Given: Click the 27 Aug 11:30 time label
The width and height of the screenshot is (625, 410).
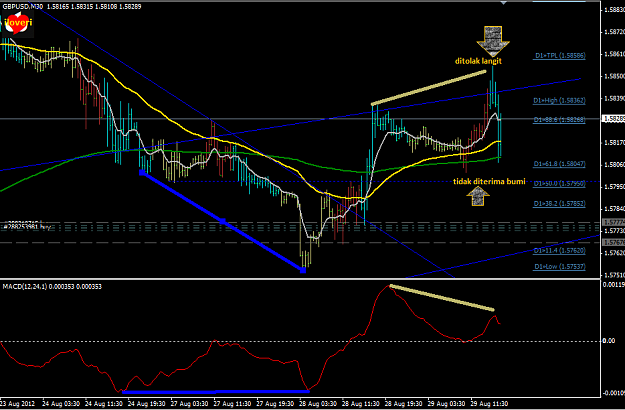Looking at the screenshot, I should click(232, 404).
